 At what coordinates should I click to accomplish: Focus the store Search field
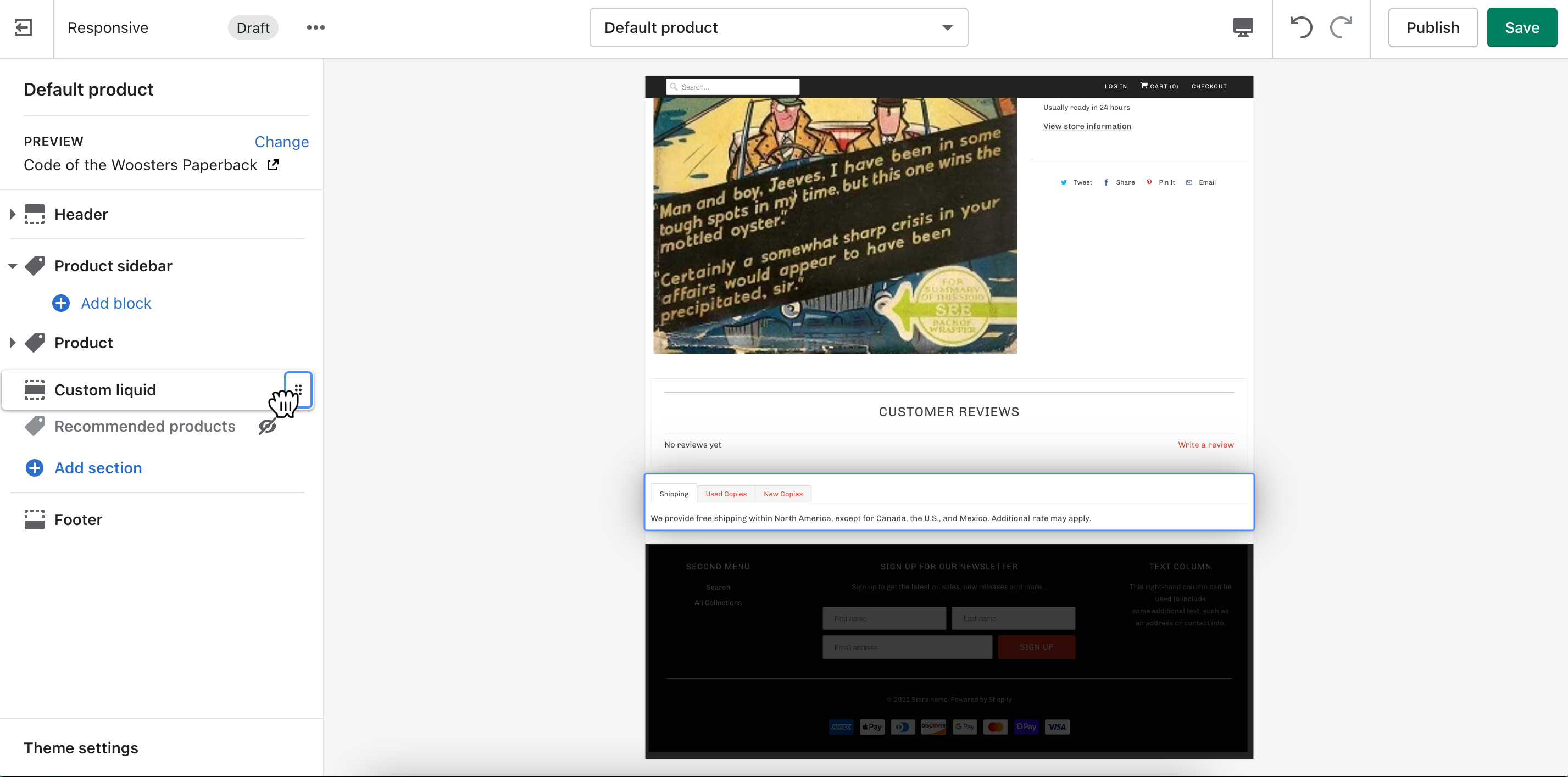[732, 87]
